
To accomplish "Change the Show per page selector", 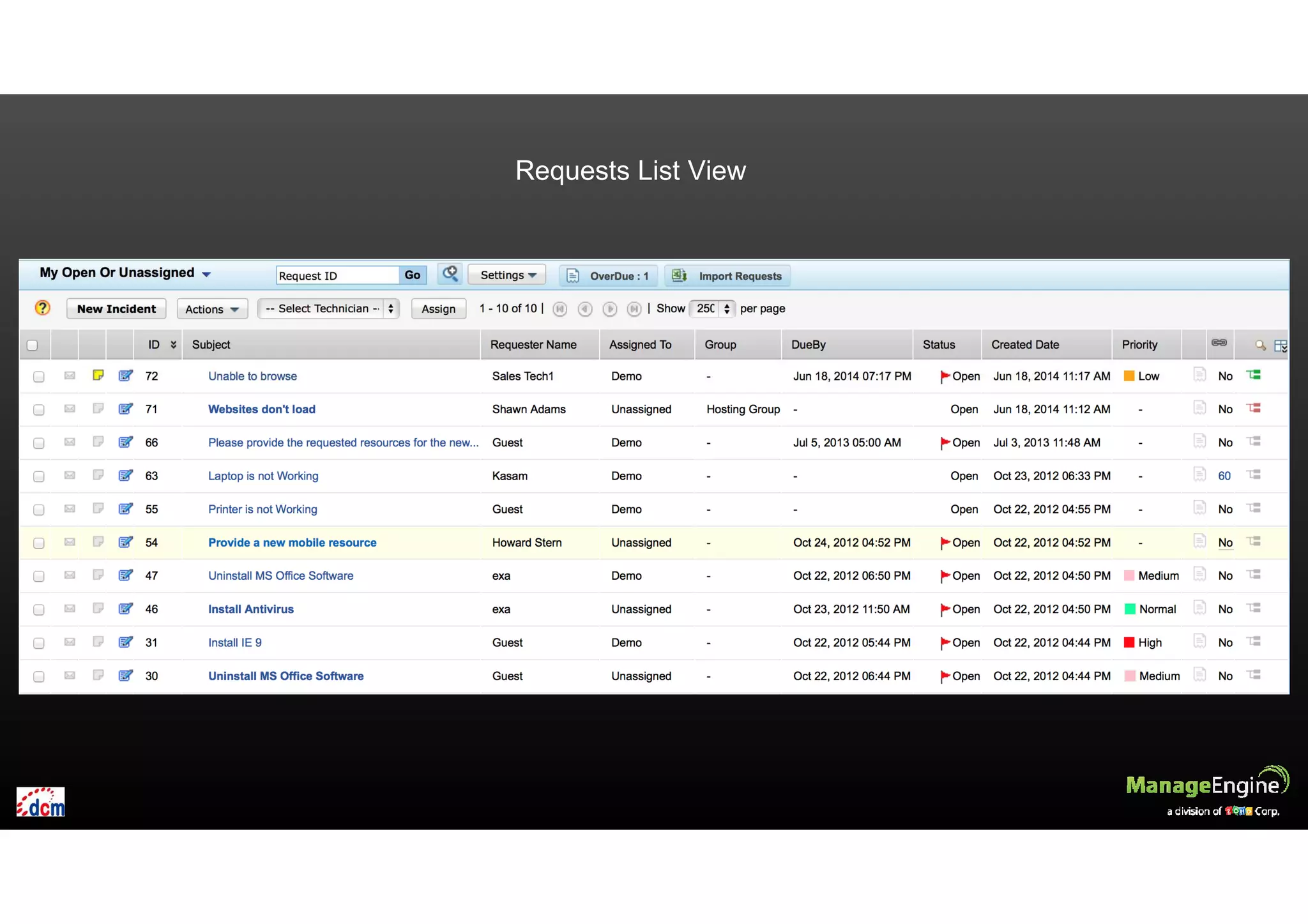I will [713, 309].
